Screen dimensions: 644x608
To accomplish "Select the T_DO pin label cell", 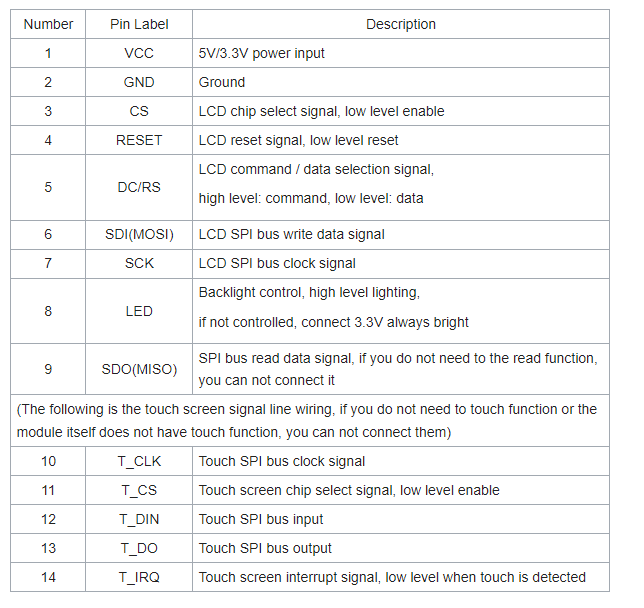I will coord(139,548).
